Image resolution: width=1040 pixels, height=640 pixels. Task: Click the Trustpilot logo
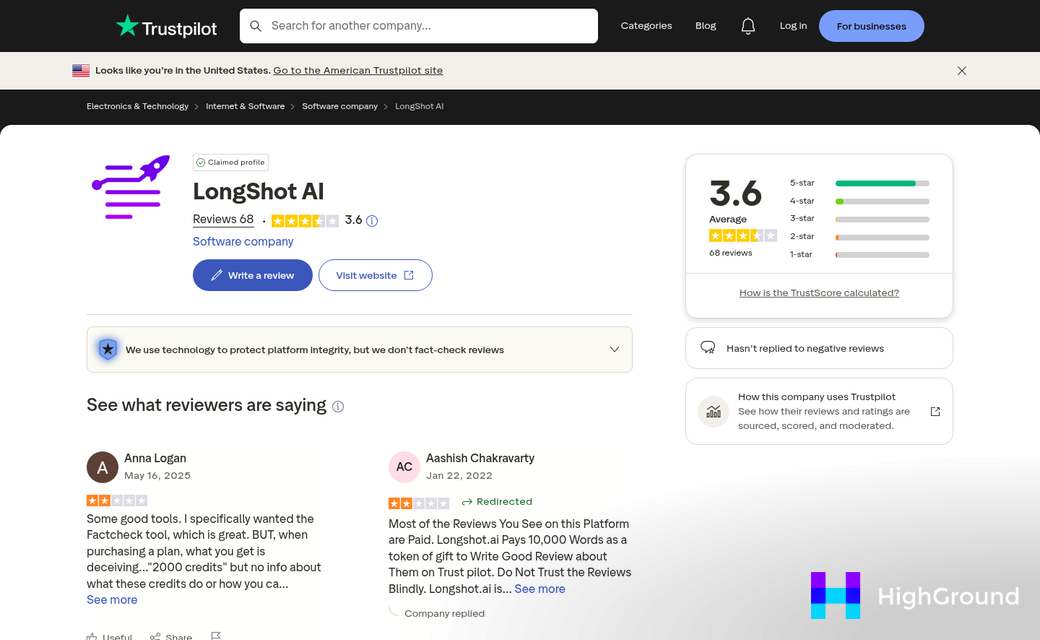166,27
